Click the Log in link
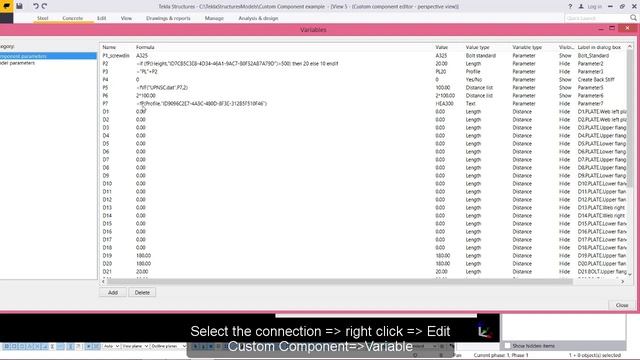This screenshot has width=640, height=360. (x=594, y=7)
